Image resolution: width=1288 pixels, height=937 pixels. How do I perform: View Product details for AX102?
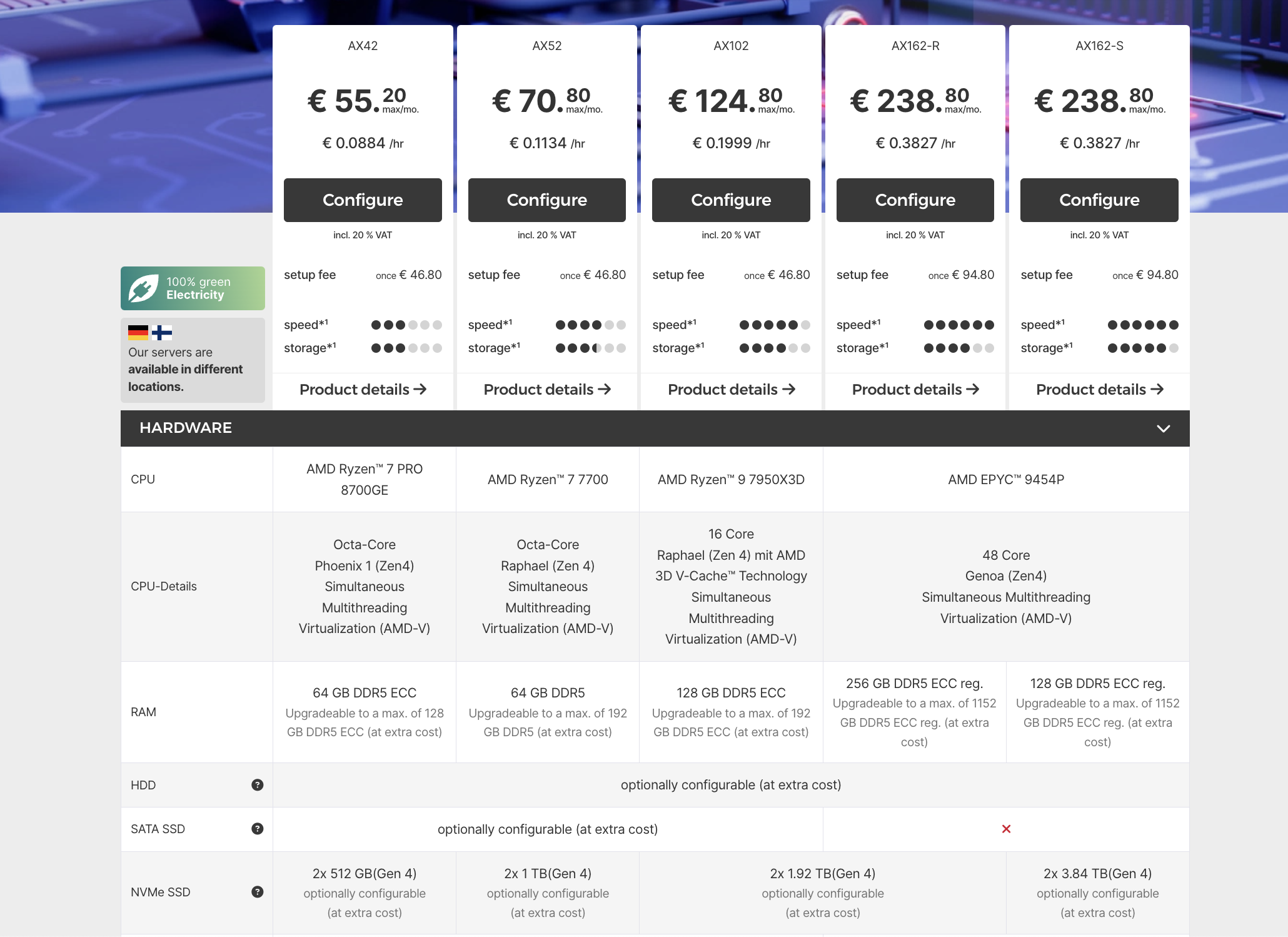click(731, 390)
